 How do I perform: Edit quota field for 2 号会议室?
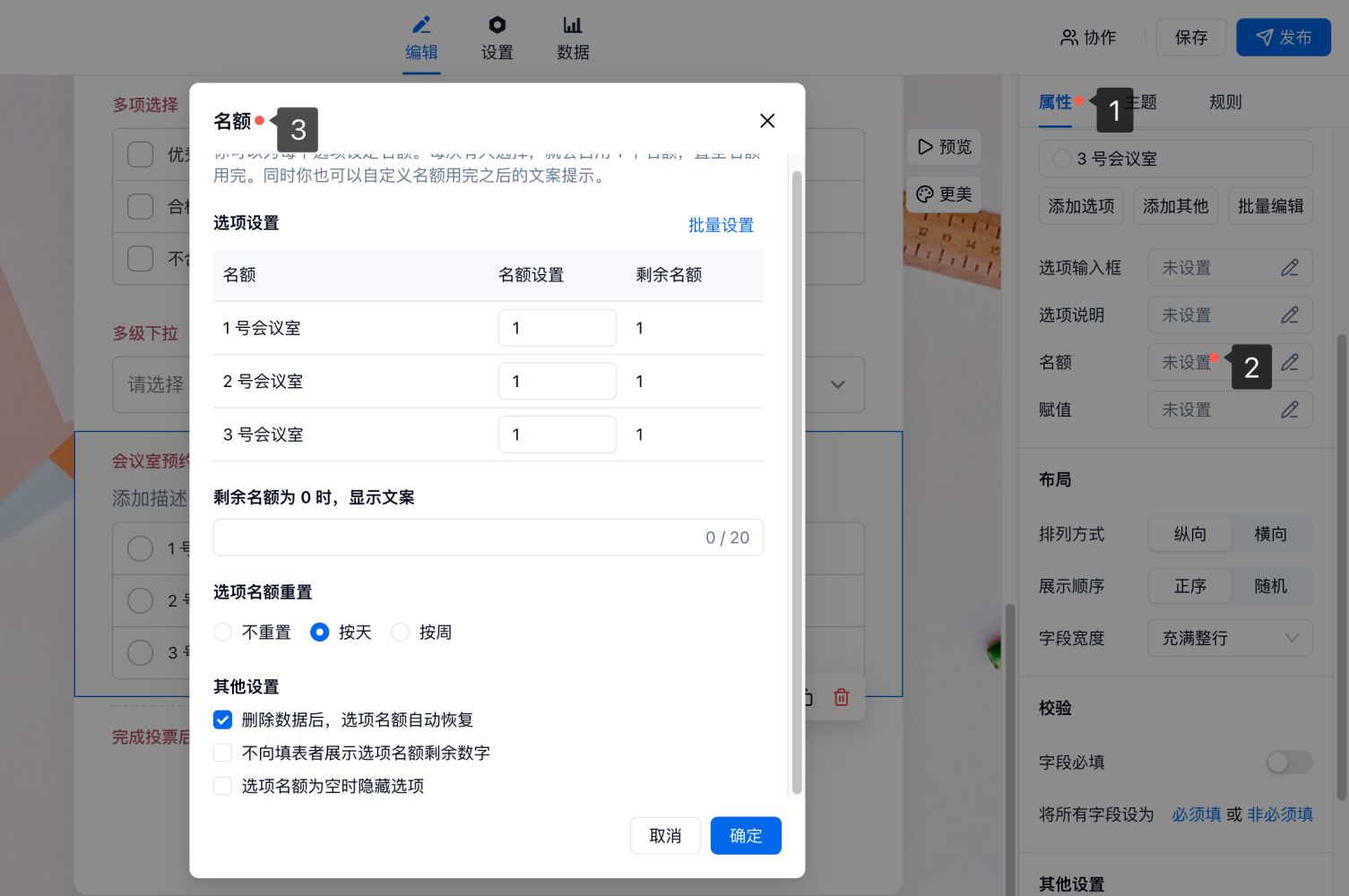pos(558,382)
